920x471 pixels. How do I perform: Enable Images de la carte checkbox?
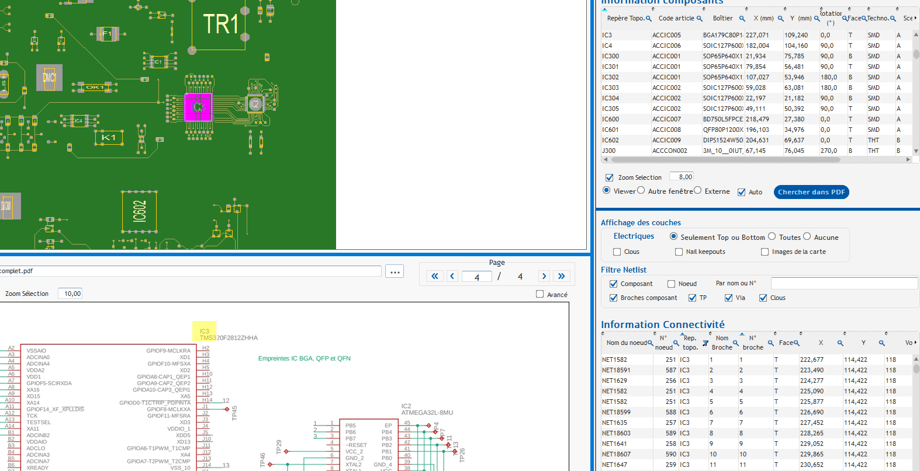(x=765, y=252)
